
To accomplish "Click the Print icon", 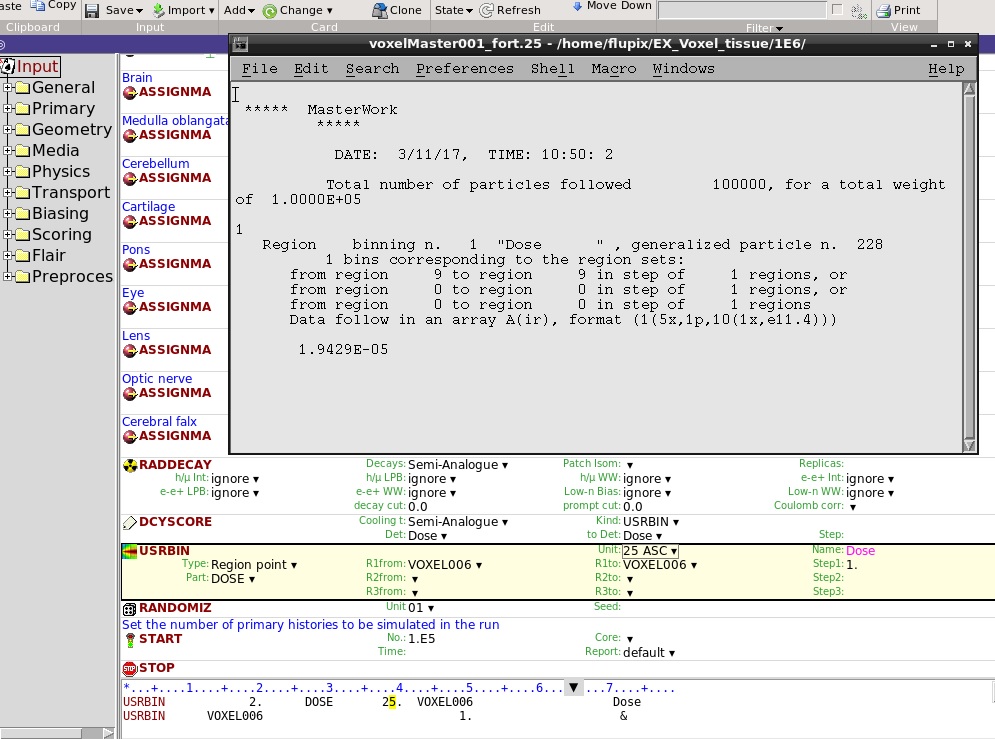I will tap(883, 10).
